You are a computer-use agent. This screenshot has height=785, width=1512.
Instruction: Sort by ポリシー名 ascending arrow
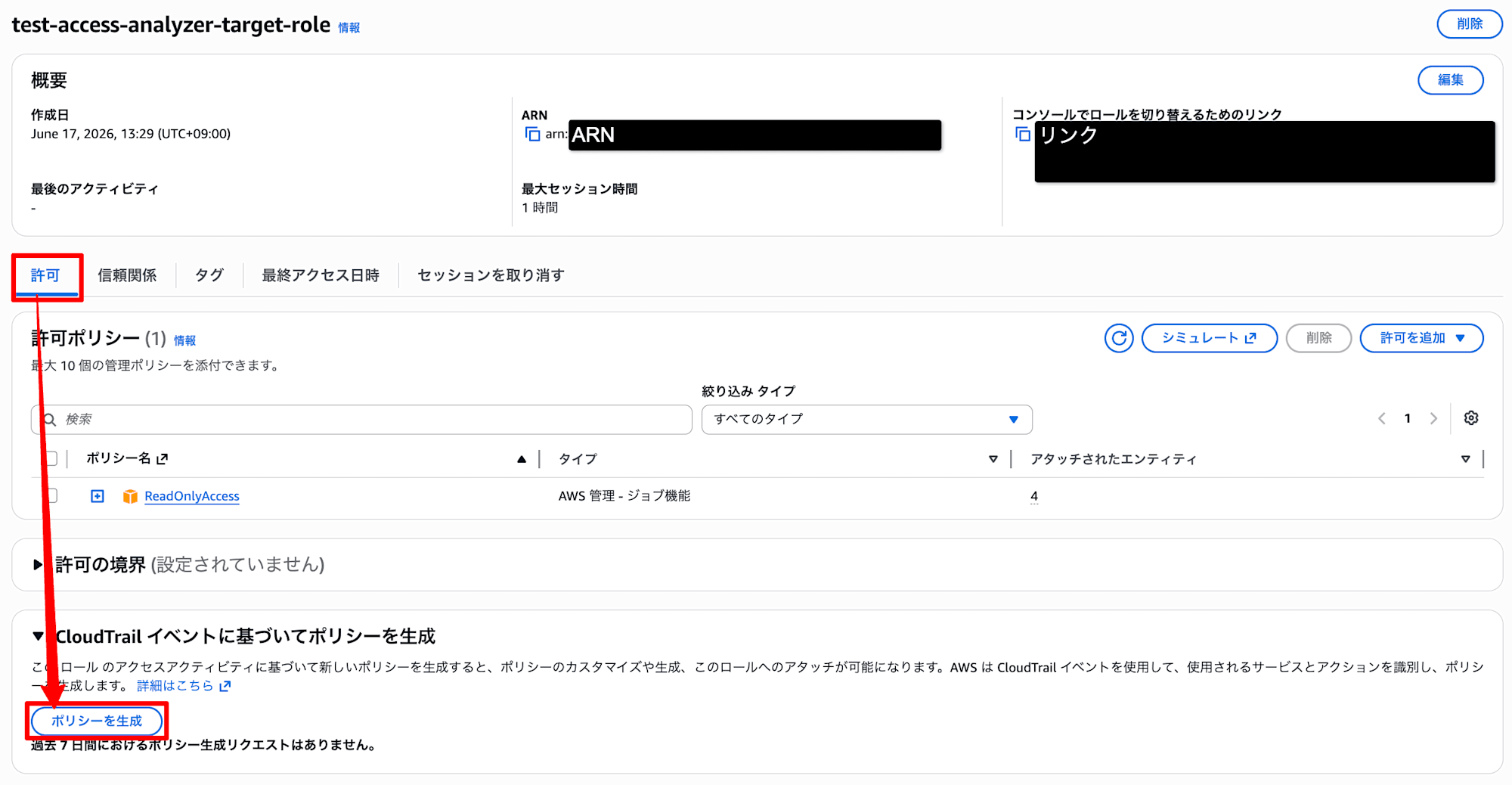click(x=522, y=459)
